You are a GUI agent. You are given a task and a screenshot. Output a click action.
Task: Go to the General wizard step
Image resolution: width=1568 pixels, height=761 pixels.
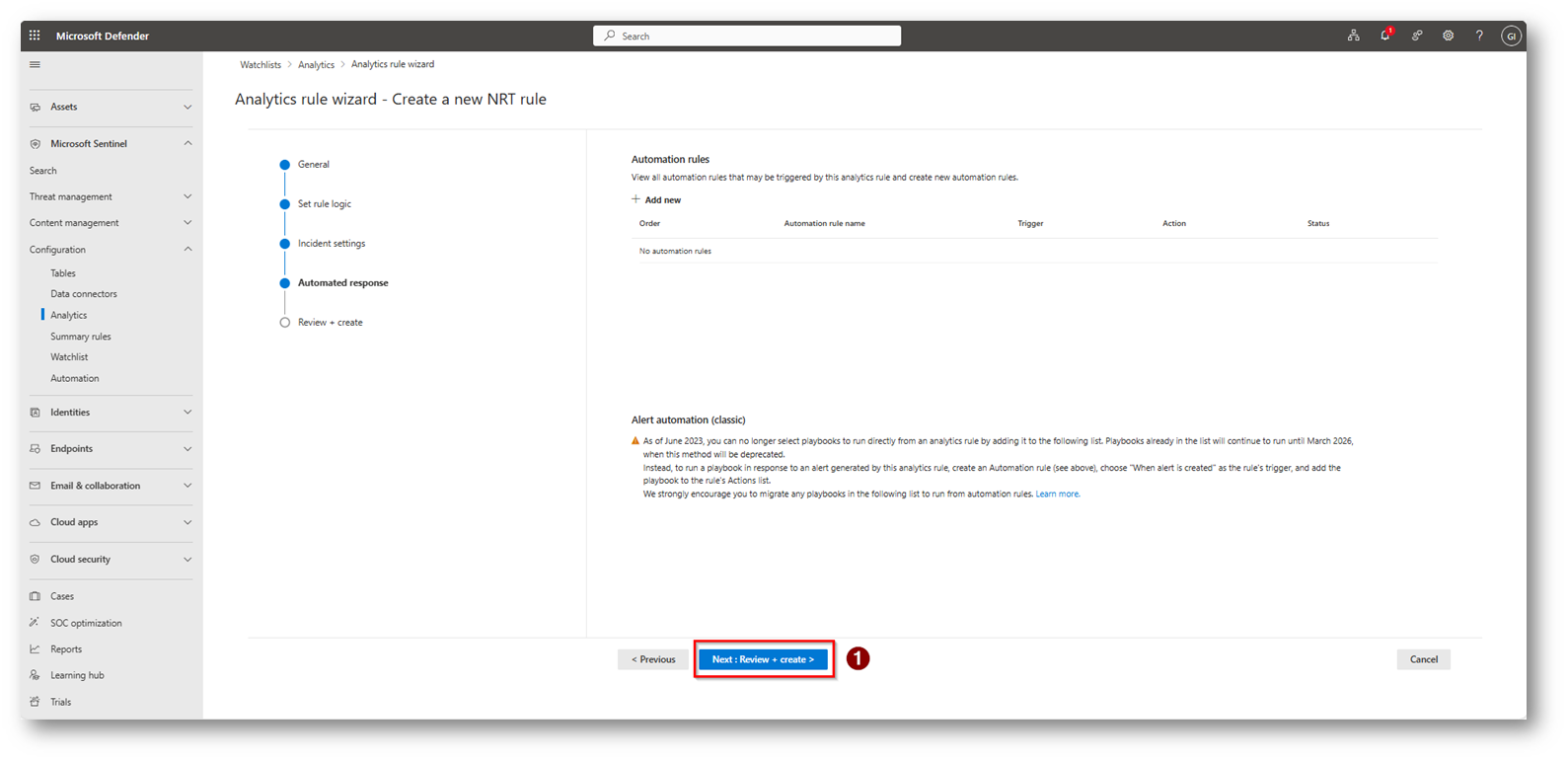pyautogui.click(x=314, y=165)
